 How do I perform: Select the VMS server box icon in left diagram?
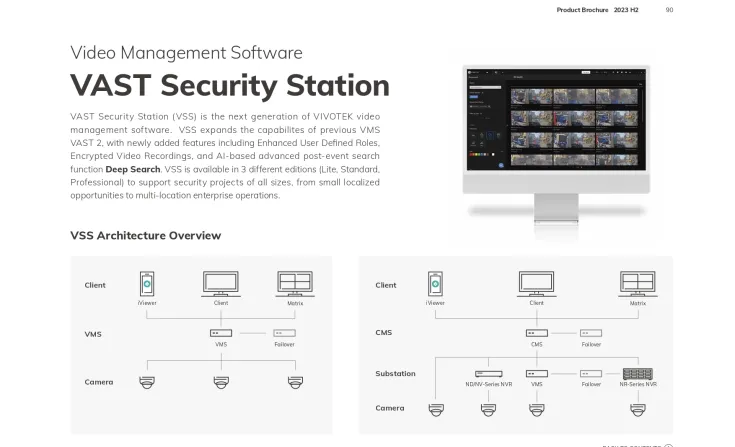[221, 333]
